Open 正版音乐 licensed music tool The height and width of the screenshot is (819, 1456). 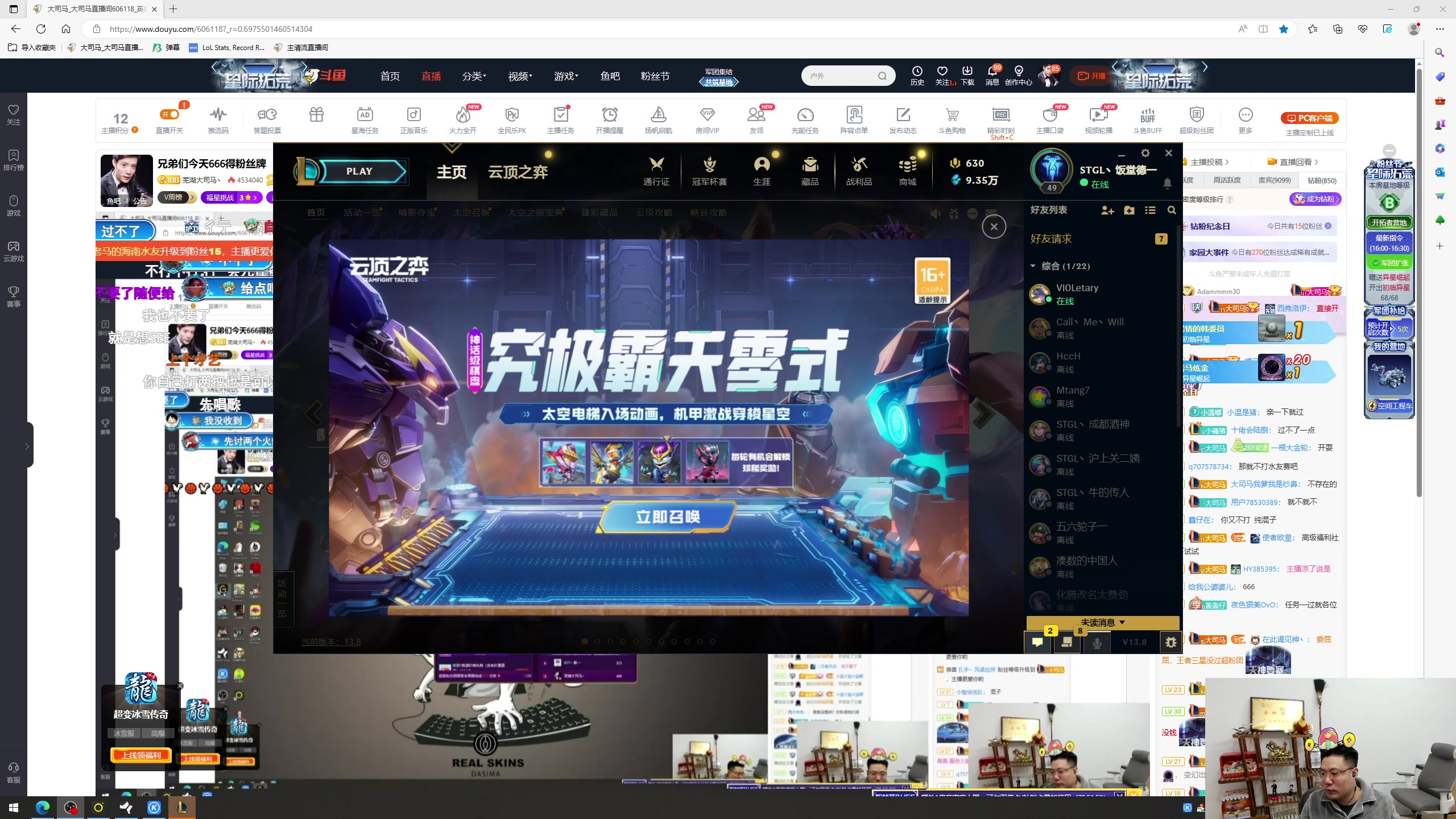[413, 121]
